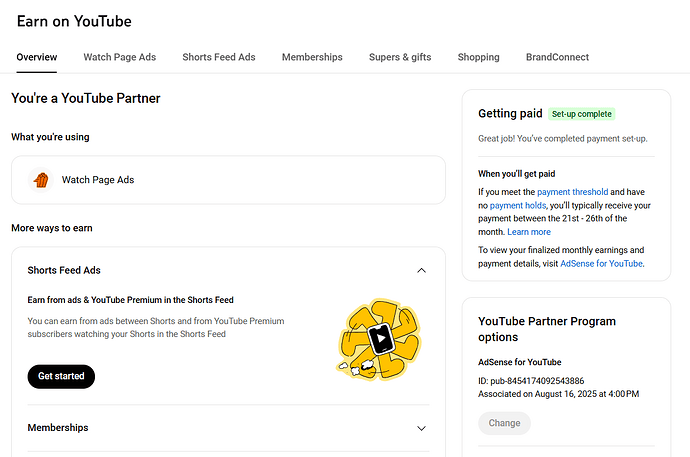Click the Set-up complete badge
690x457 pixels.
(x=581, y=114)
